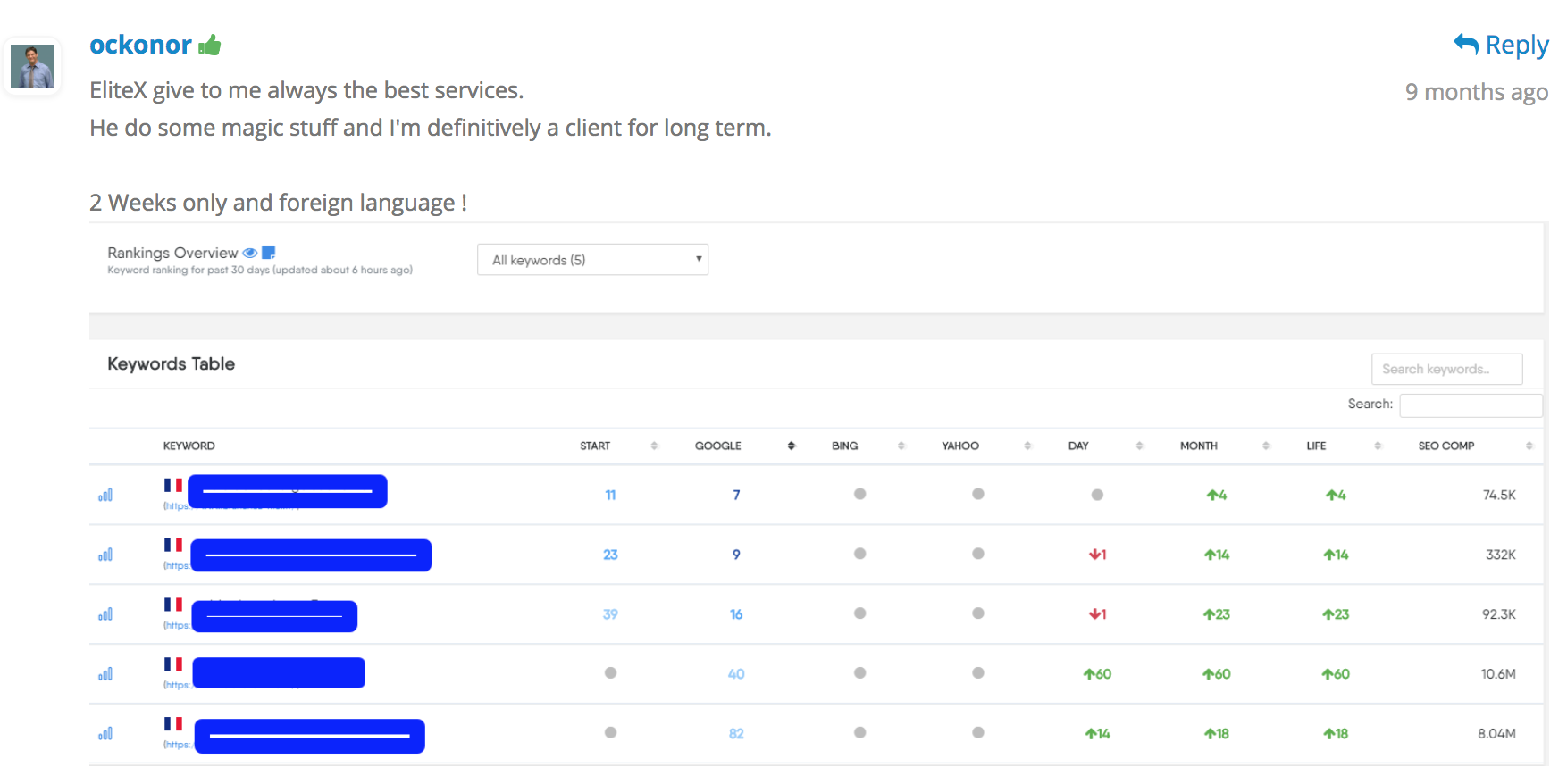Sort by the SEO COMP column
This screenshot has height=784, width=1567.
1446,446
